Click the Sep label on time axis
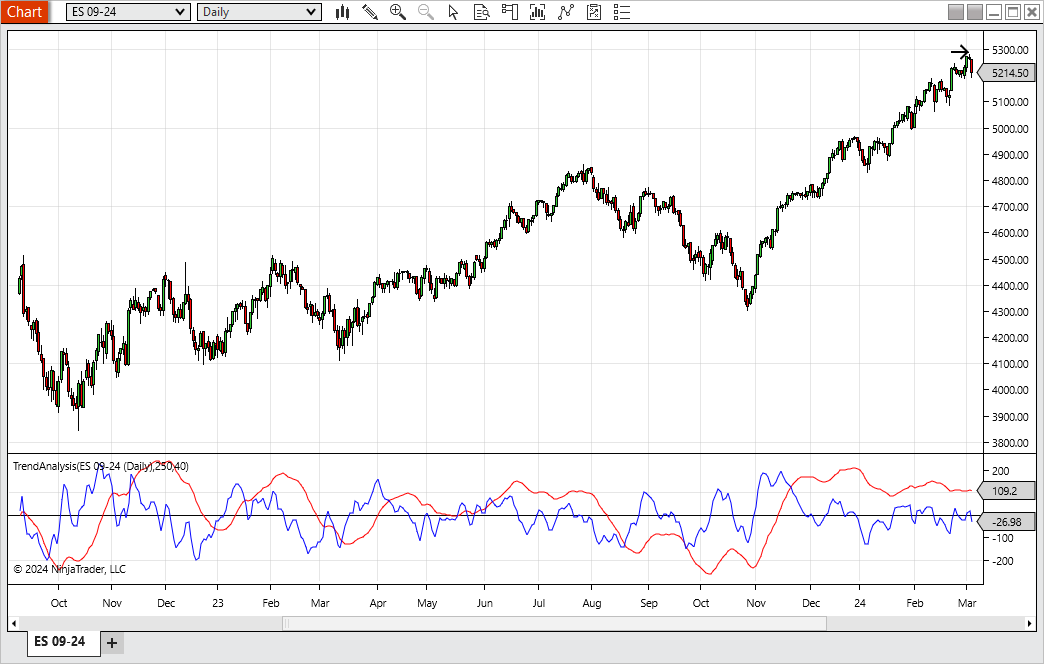This screenshot has width=1044, height=664. [649, 603]
